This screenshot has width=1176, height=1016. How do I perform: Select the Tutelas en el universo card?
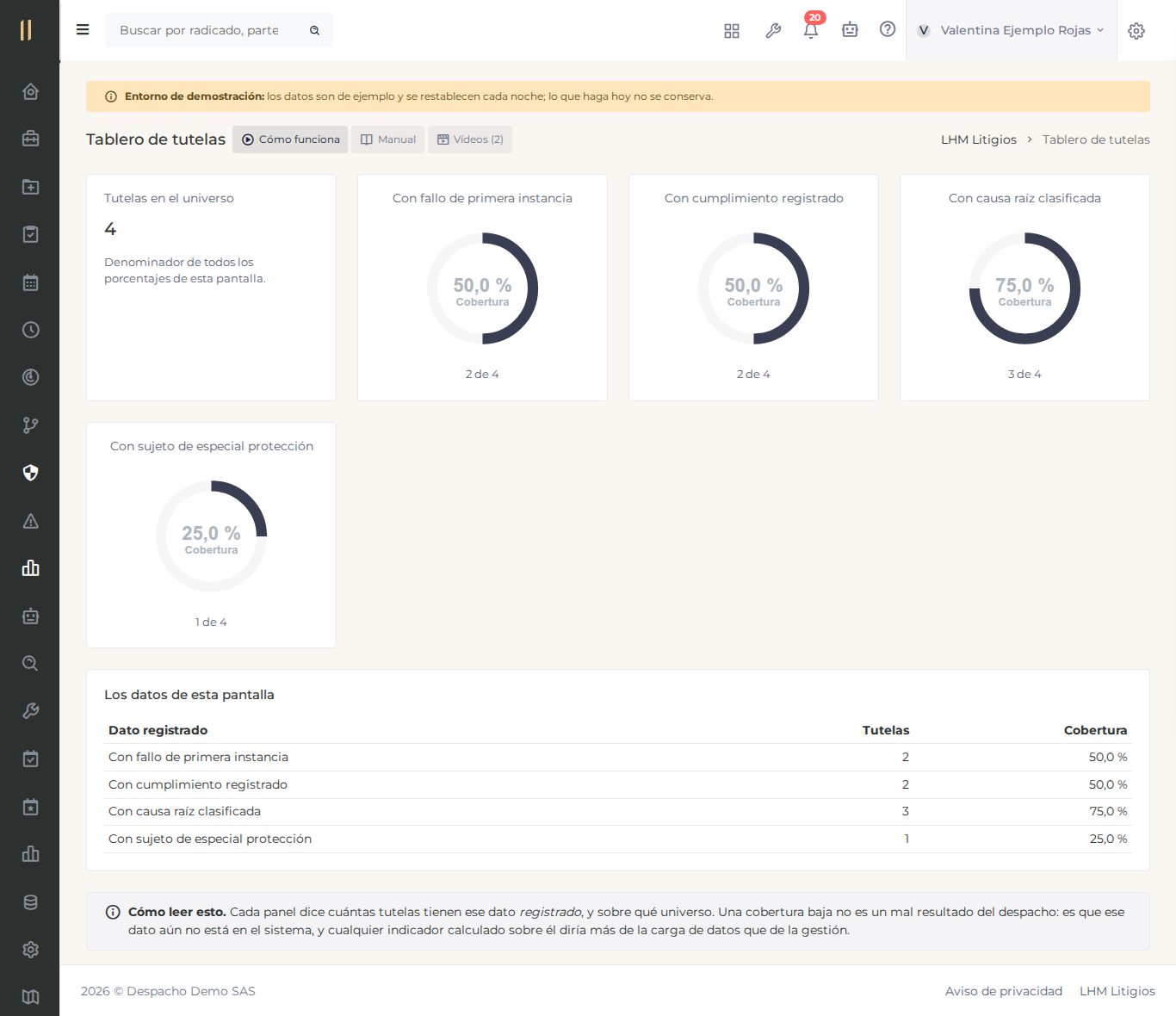(x=211, y=288)
